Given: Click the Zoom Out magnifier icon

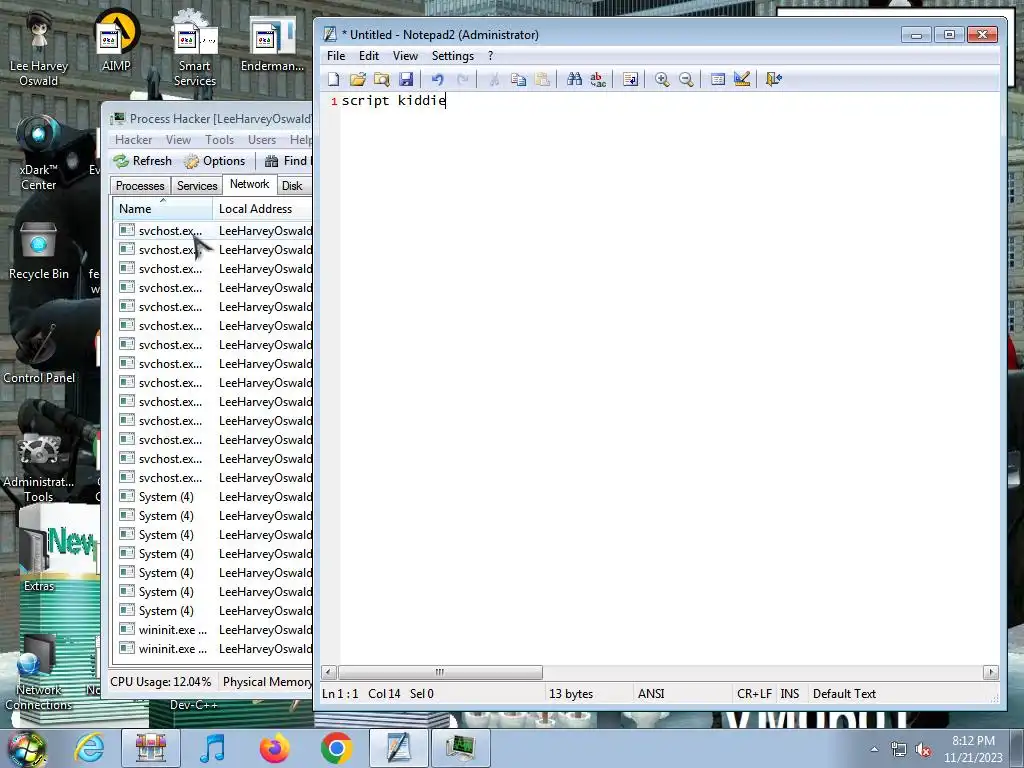Looking at the screenshot, I should coord(686,79).
